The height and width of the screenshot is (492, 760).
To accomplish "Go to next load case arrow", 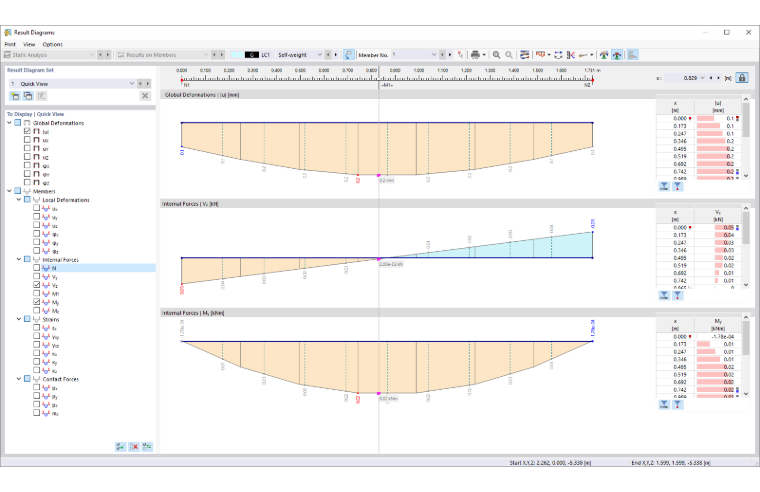I will 335,55.
